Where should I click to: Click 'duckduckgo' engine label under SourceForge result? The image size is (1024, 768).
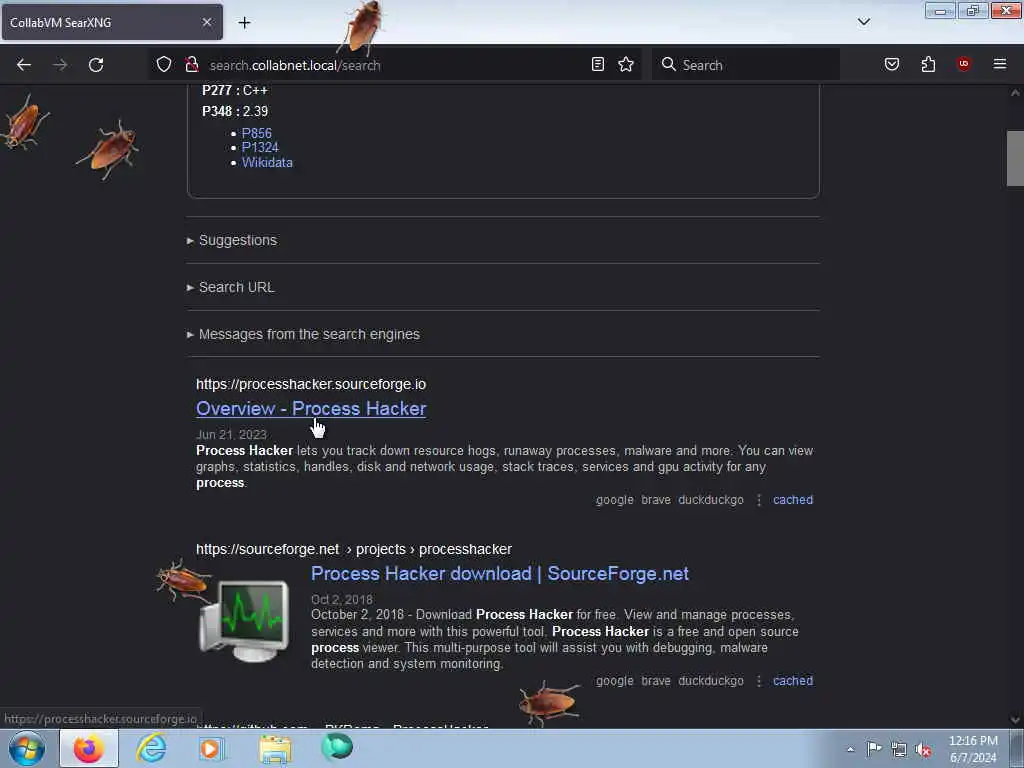click(711, 680)
